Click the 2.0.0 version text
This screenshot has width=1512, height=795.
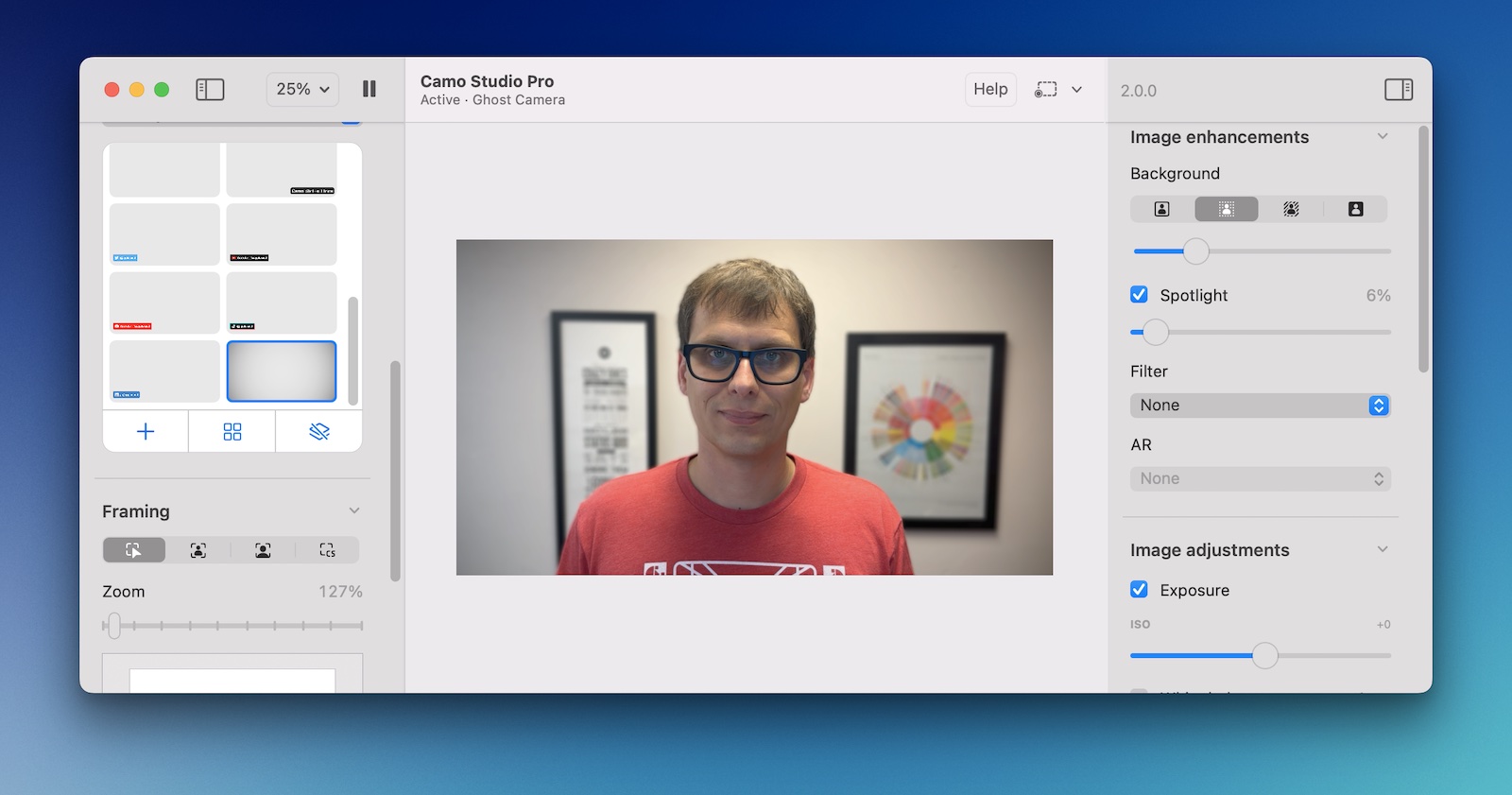pyautogui.click(x=1139, y=91)
